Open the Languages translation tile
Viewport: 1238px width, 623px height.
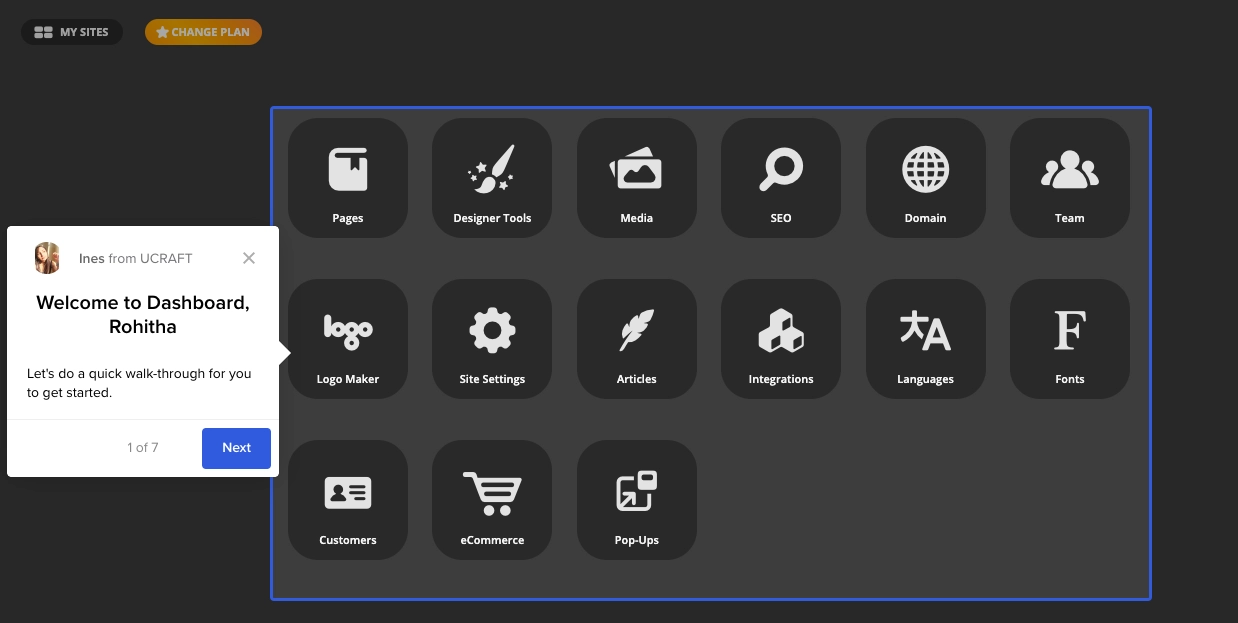pyautogui.click(x=926, y=339)
